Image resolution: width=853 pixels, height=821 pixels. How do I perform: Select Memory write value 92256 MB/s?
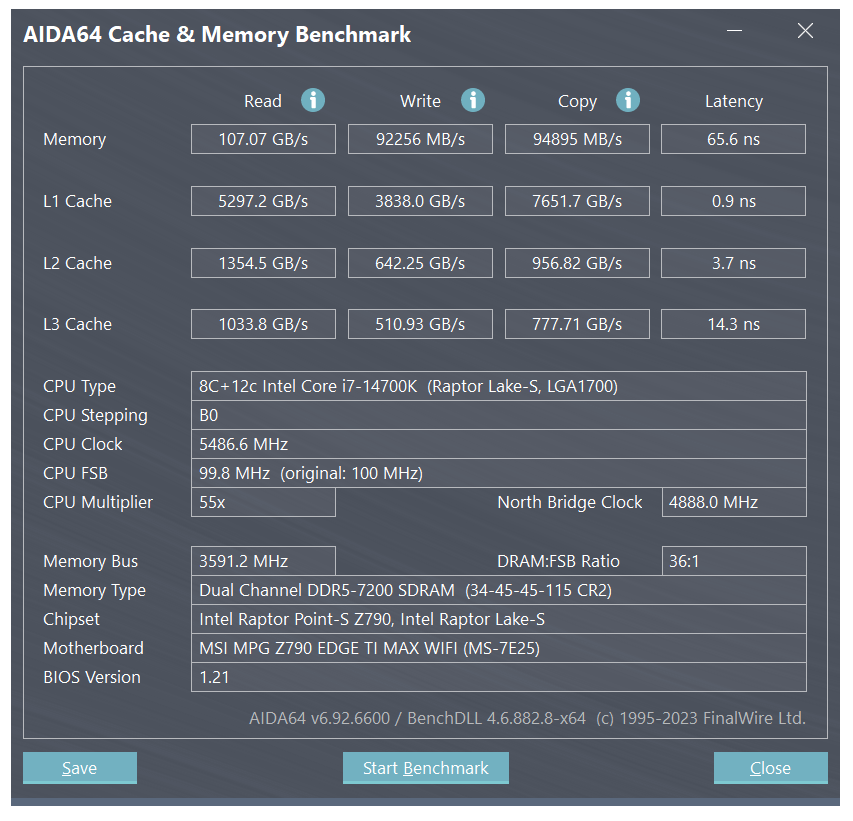point(421,139)
